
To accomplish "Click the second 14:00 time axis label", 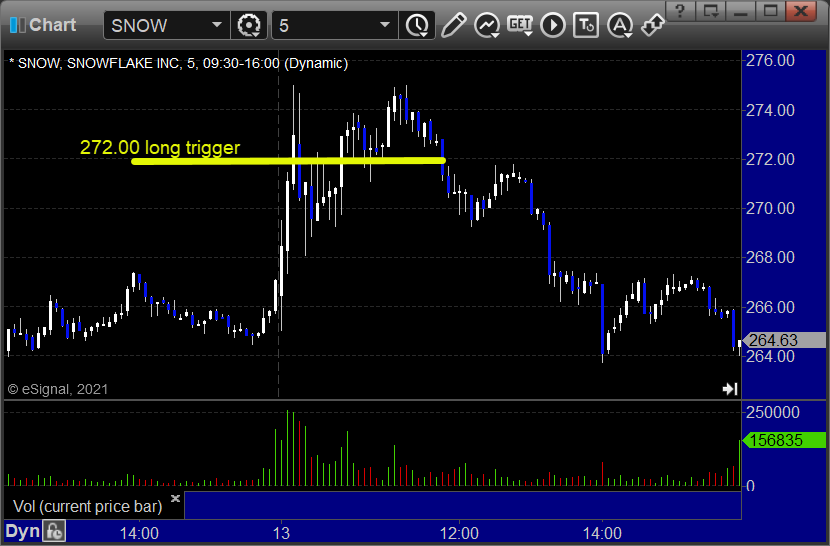I will [602, 533].
